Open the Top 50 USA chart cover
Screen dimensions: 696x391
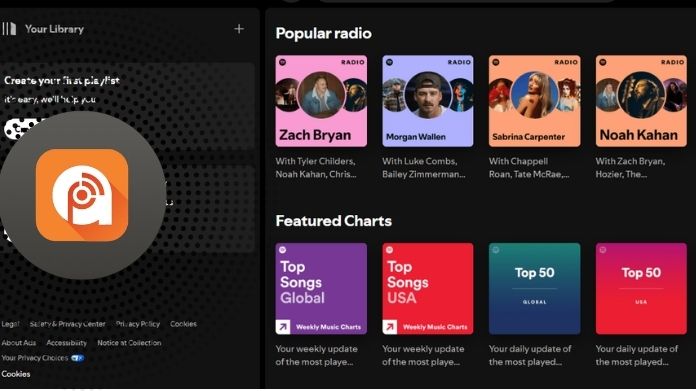tap(641, 288)
